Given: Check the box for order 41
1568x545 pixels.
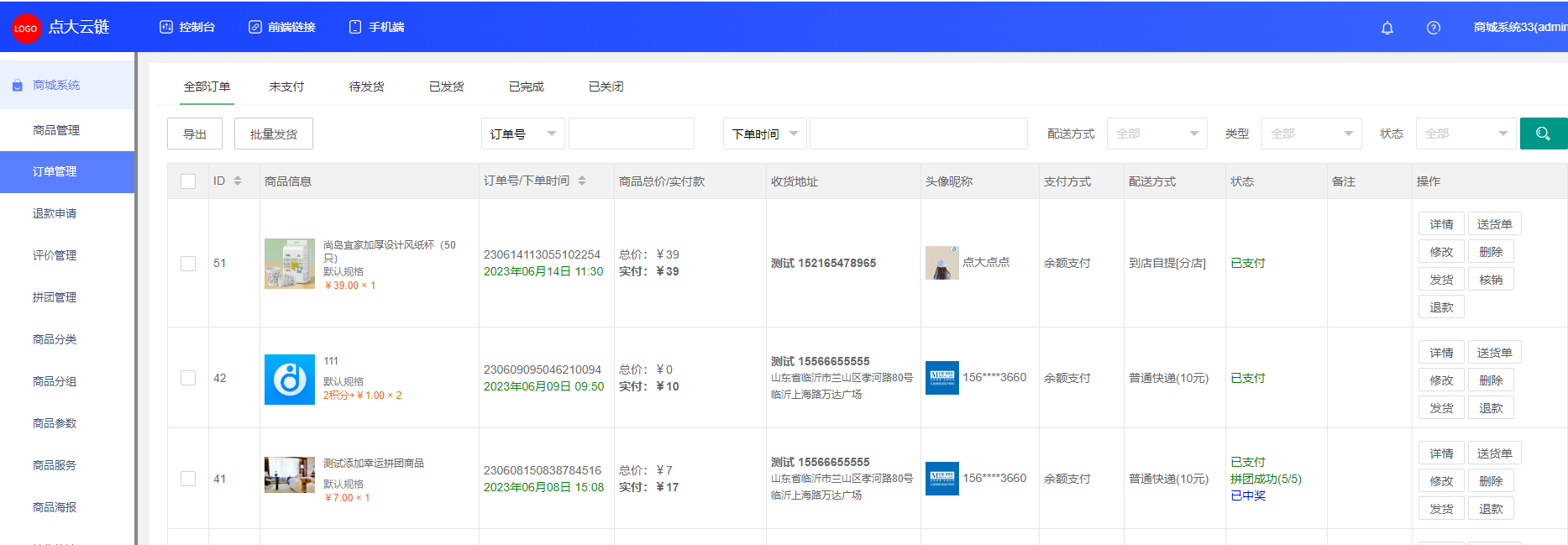Looking at the screenshot, I should tap(188, 479).
